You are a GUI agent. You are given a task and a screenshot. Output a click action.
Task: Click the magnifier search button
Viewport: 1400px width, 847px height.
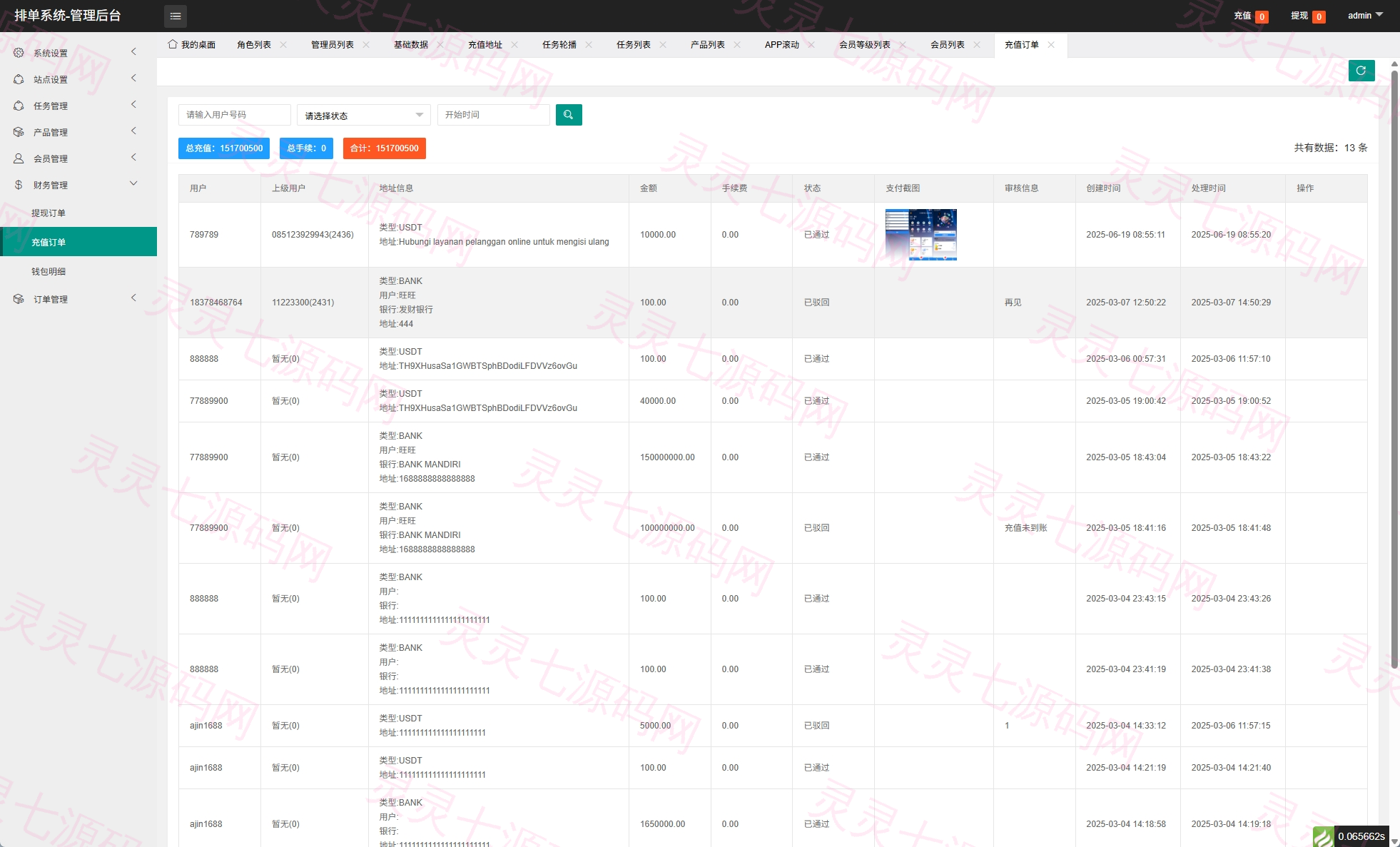click(x=569, y=115)
